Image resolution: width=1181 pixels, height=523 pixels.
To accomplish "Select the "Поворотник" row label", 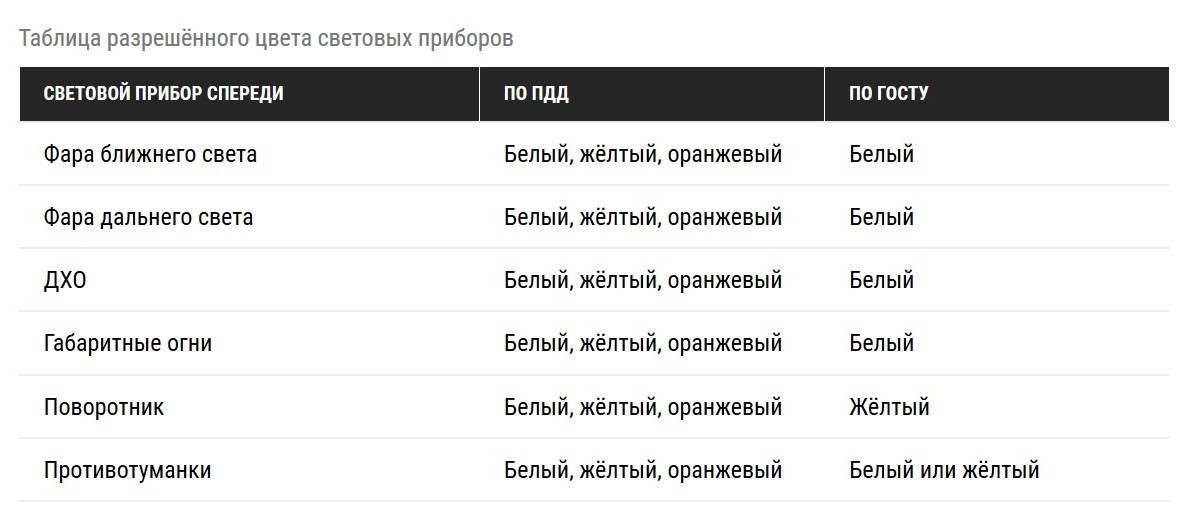I will (104, 407).
